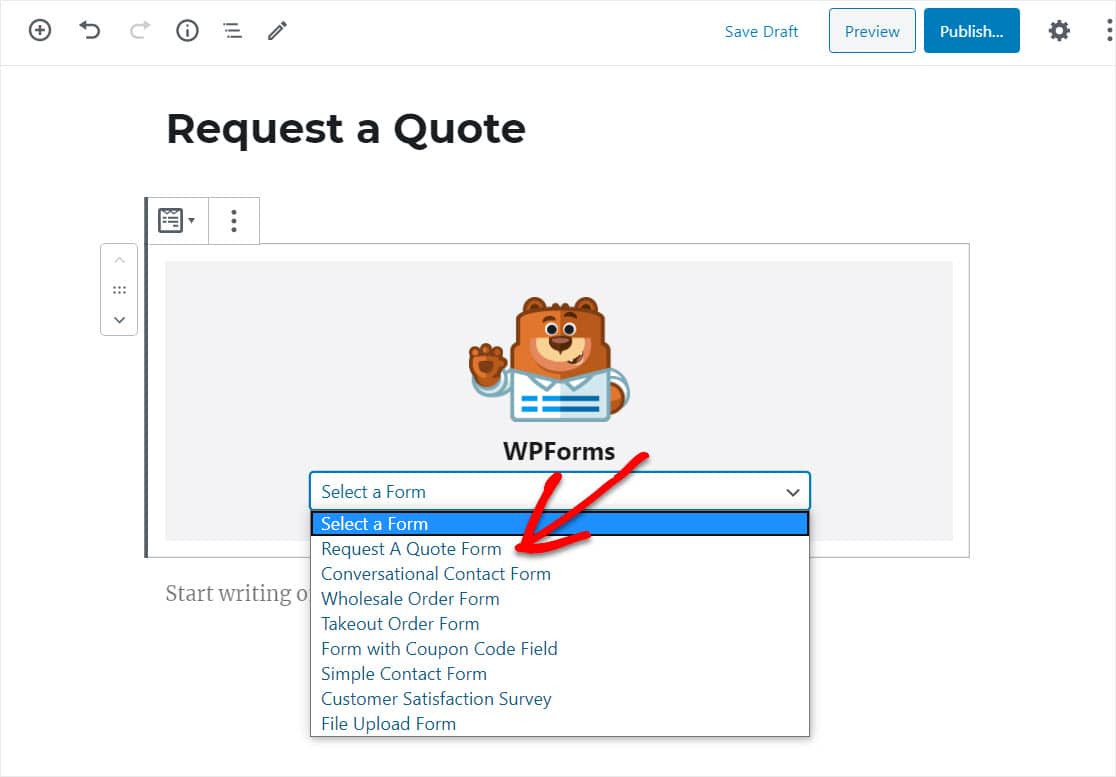Open content structure info icon
This screenshot has height=777, width=1116.
[x=187, y=31]
